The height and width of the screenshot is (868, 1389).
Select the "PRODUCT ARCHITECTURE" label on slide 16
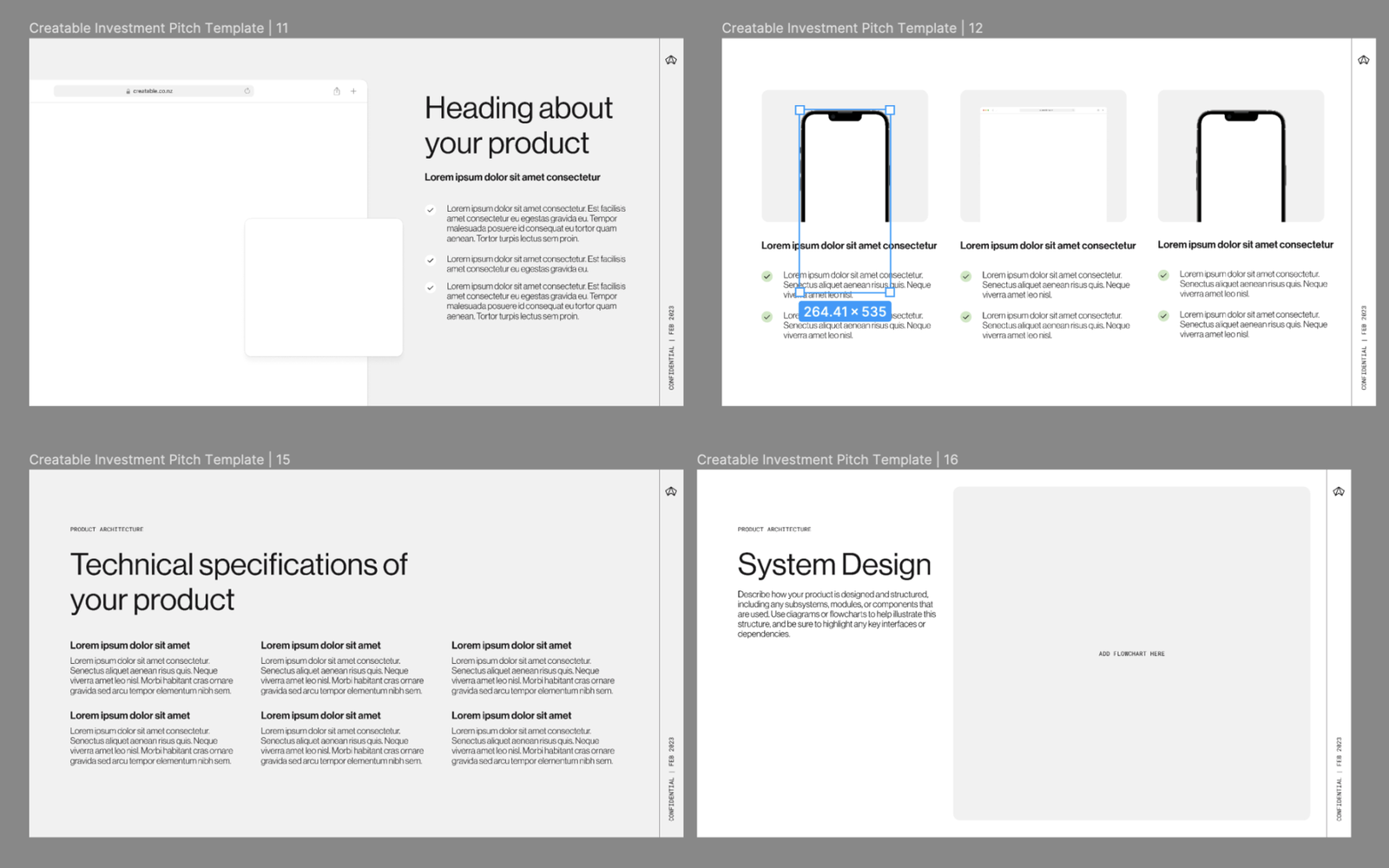[774, 529]
